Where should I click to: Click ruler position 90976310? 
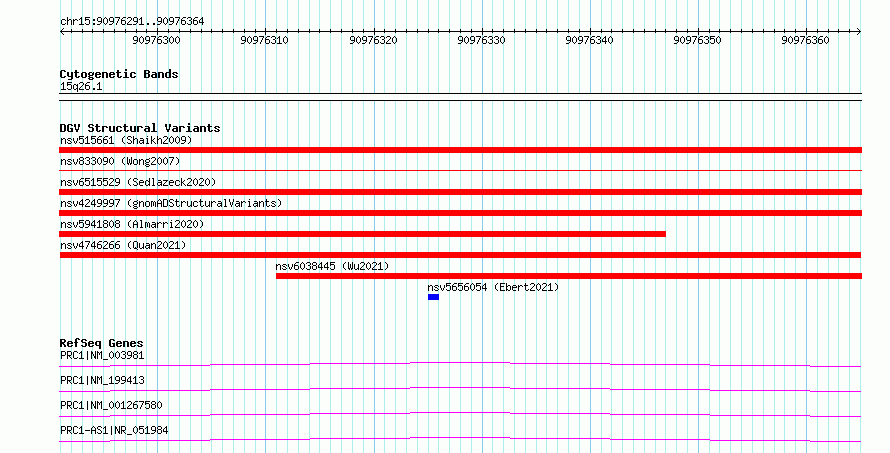[x=265, y=40]
